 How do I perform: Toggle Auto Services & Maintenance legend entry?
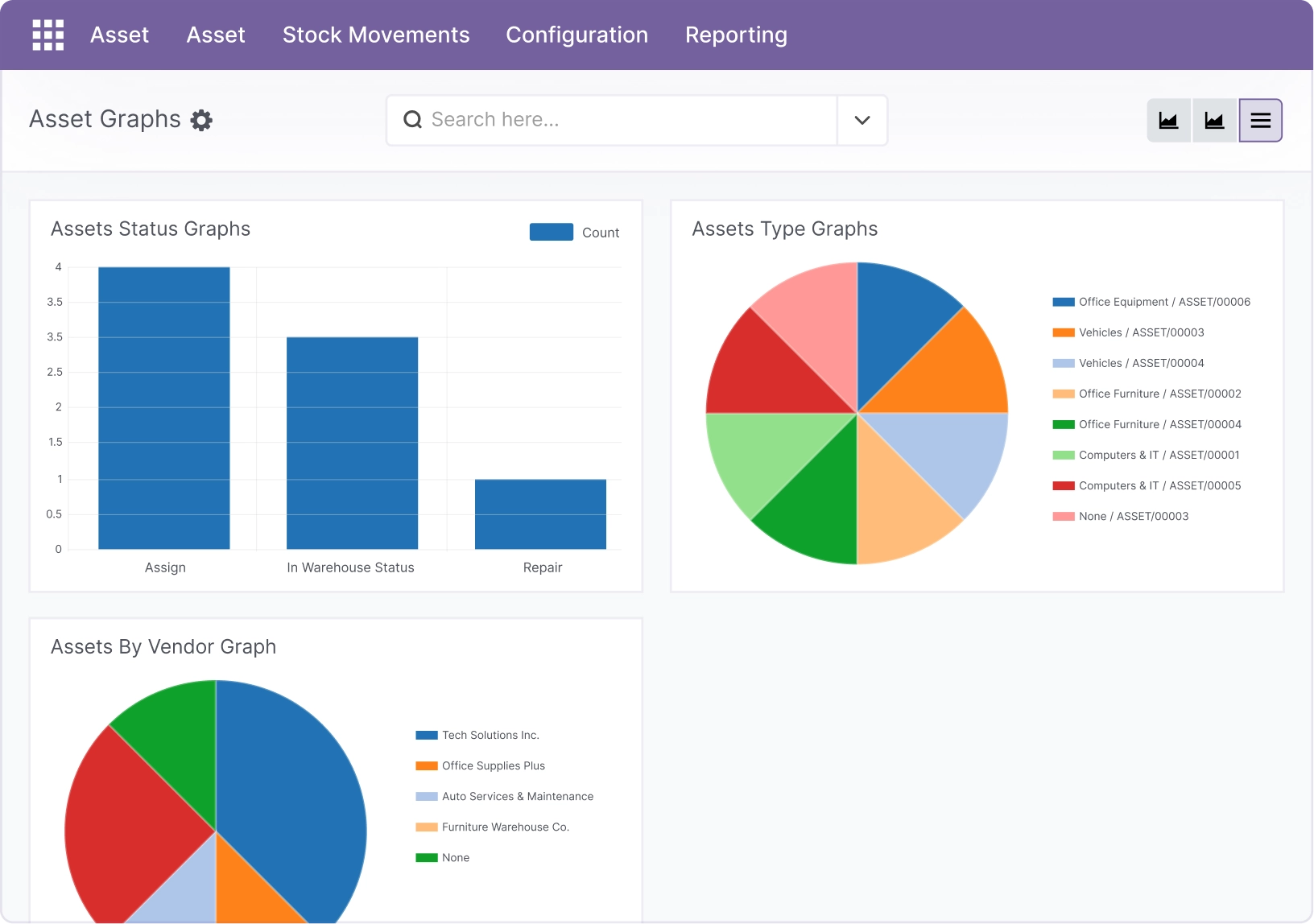pos(504,796)
